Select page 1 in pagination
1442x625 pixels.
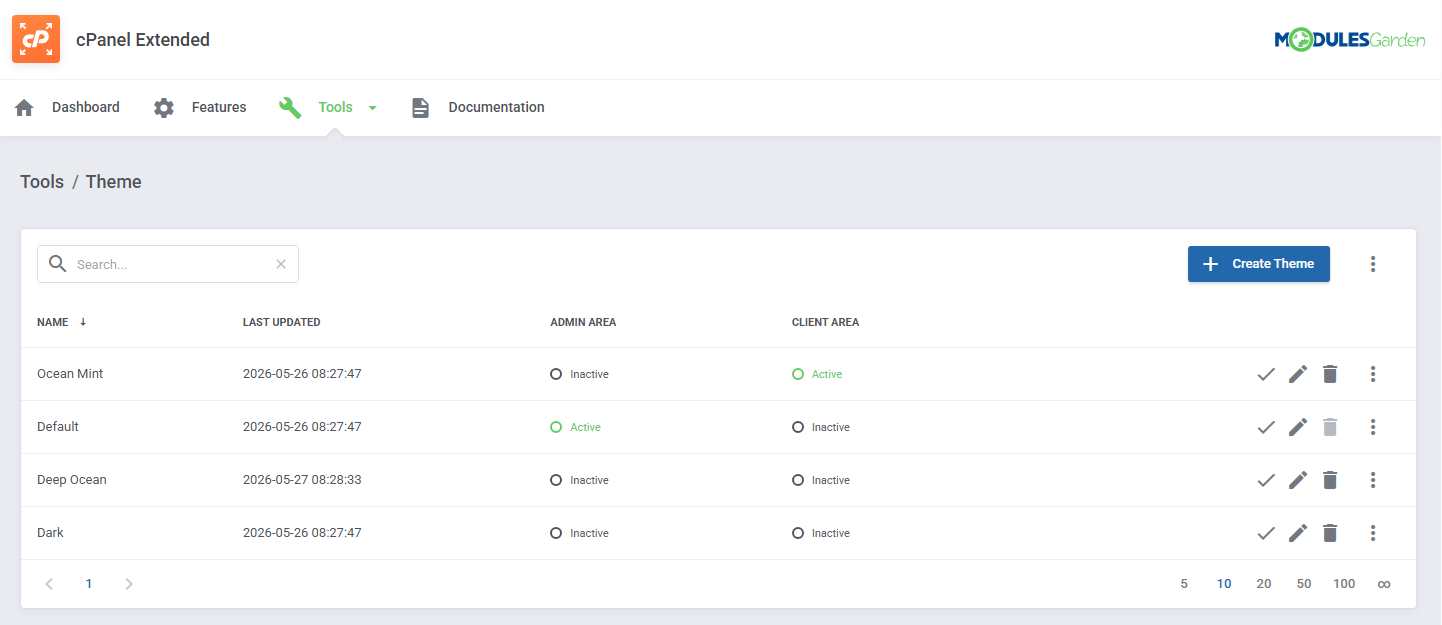(x=89, y=584)
